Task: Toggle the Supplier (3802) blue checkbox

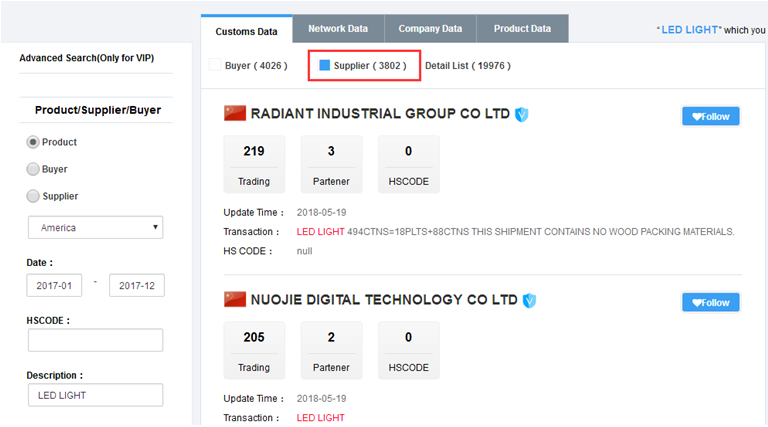Action: click(324, 66)
